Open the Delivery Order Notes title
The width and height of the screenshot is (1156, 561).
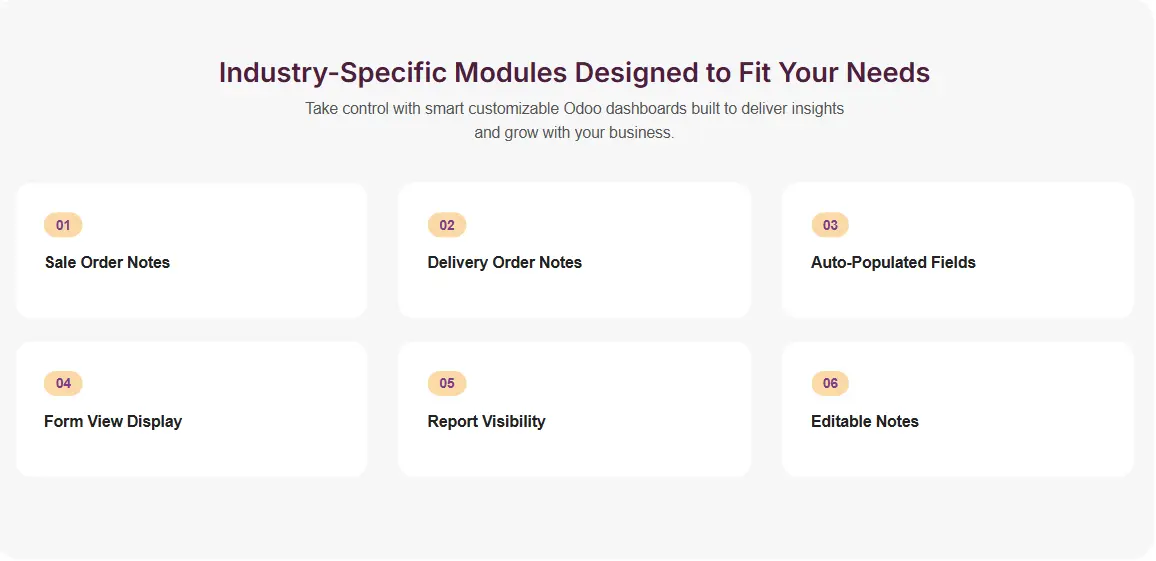pyautogui.click(x=504, y=262)
